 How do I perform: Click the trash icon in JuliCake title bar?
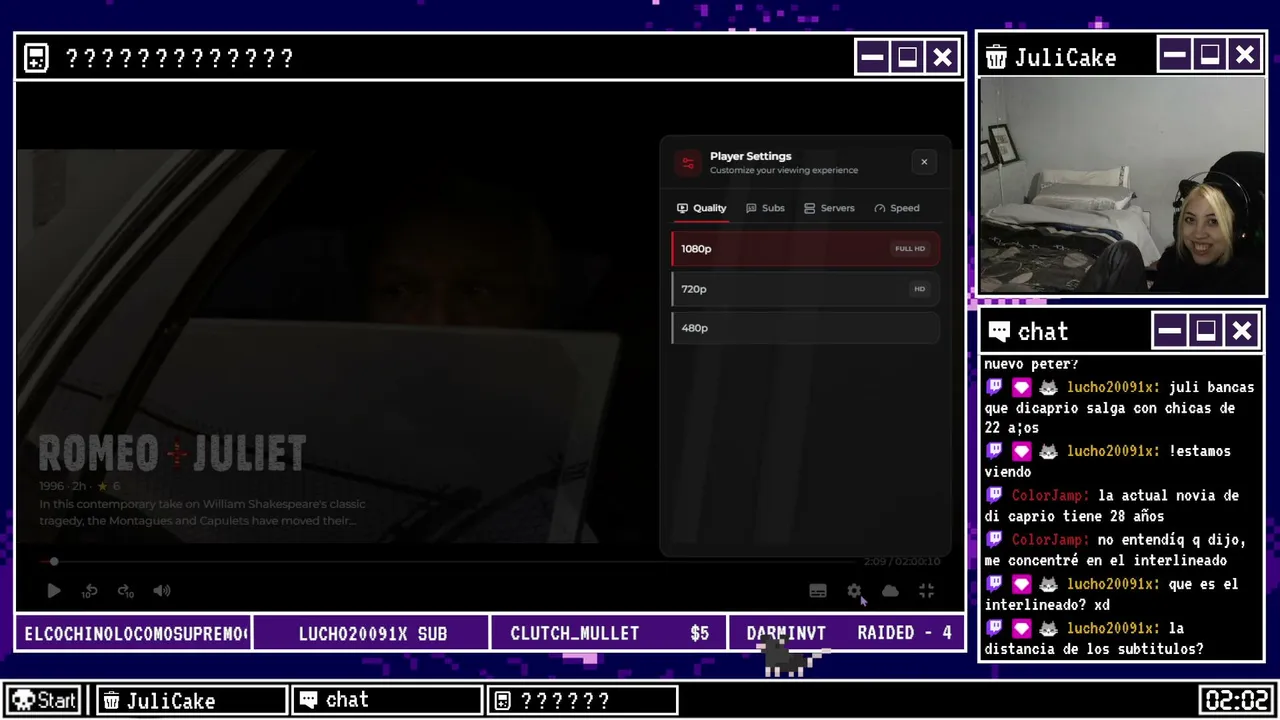tap(996, 57)
